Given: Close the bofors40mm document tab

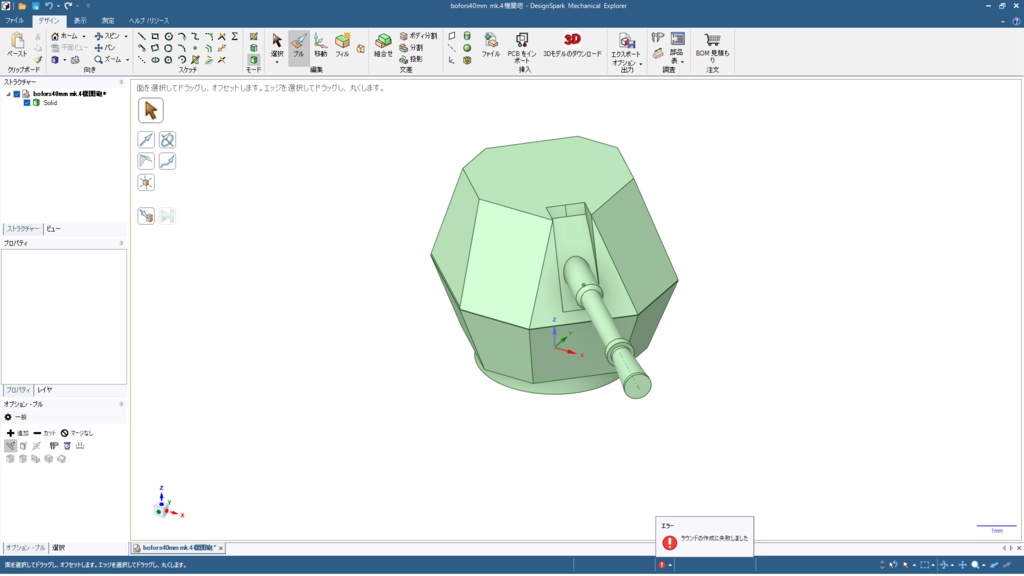Looking at the screenshot, I should pos(221,548).
